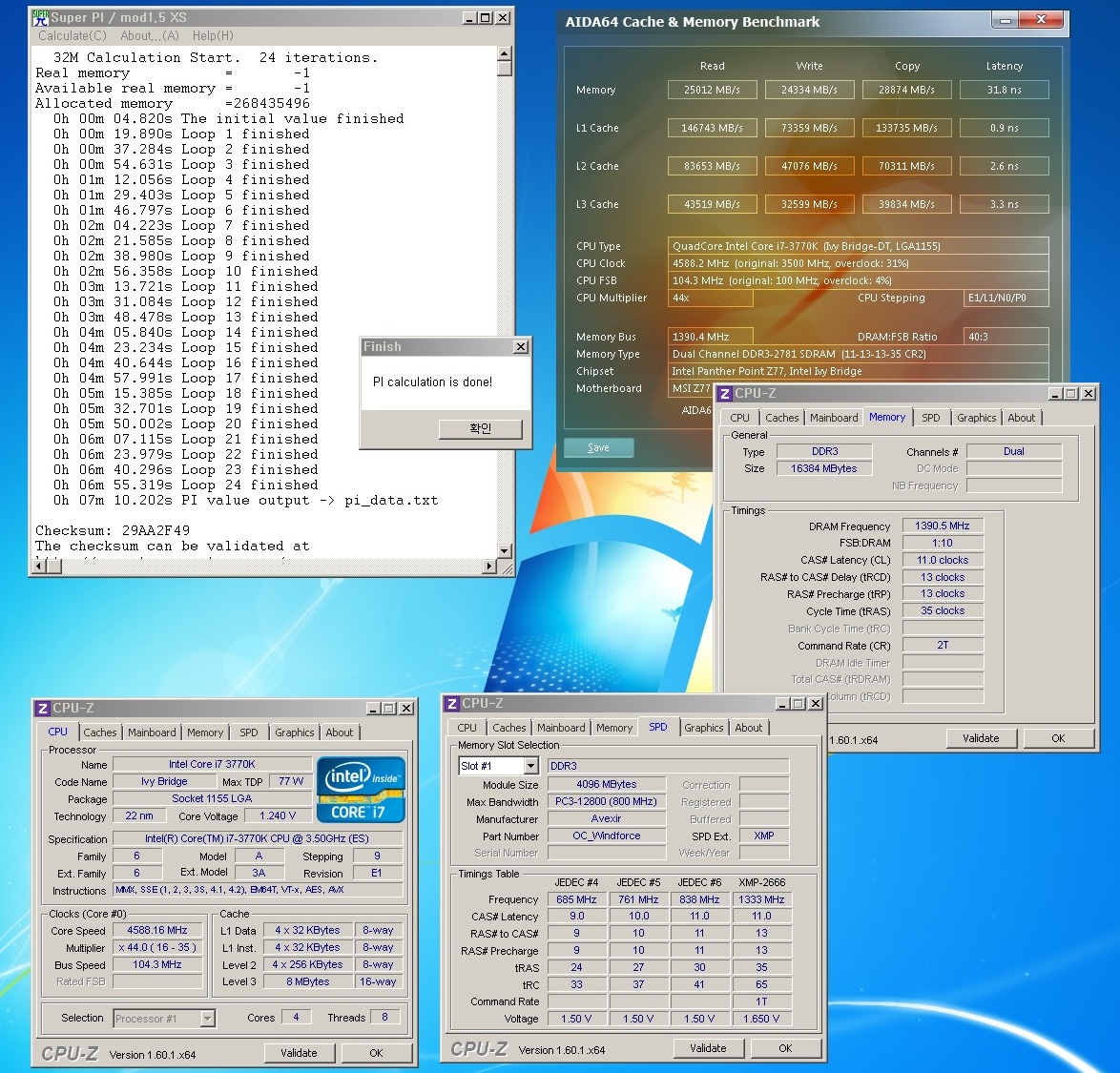Click the CPU-Z Z icon in Memory window
Screen dimensions: 1120x1073
point(725,393)
